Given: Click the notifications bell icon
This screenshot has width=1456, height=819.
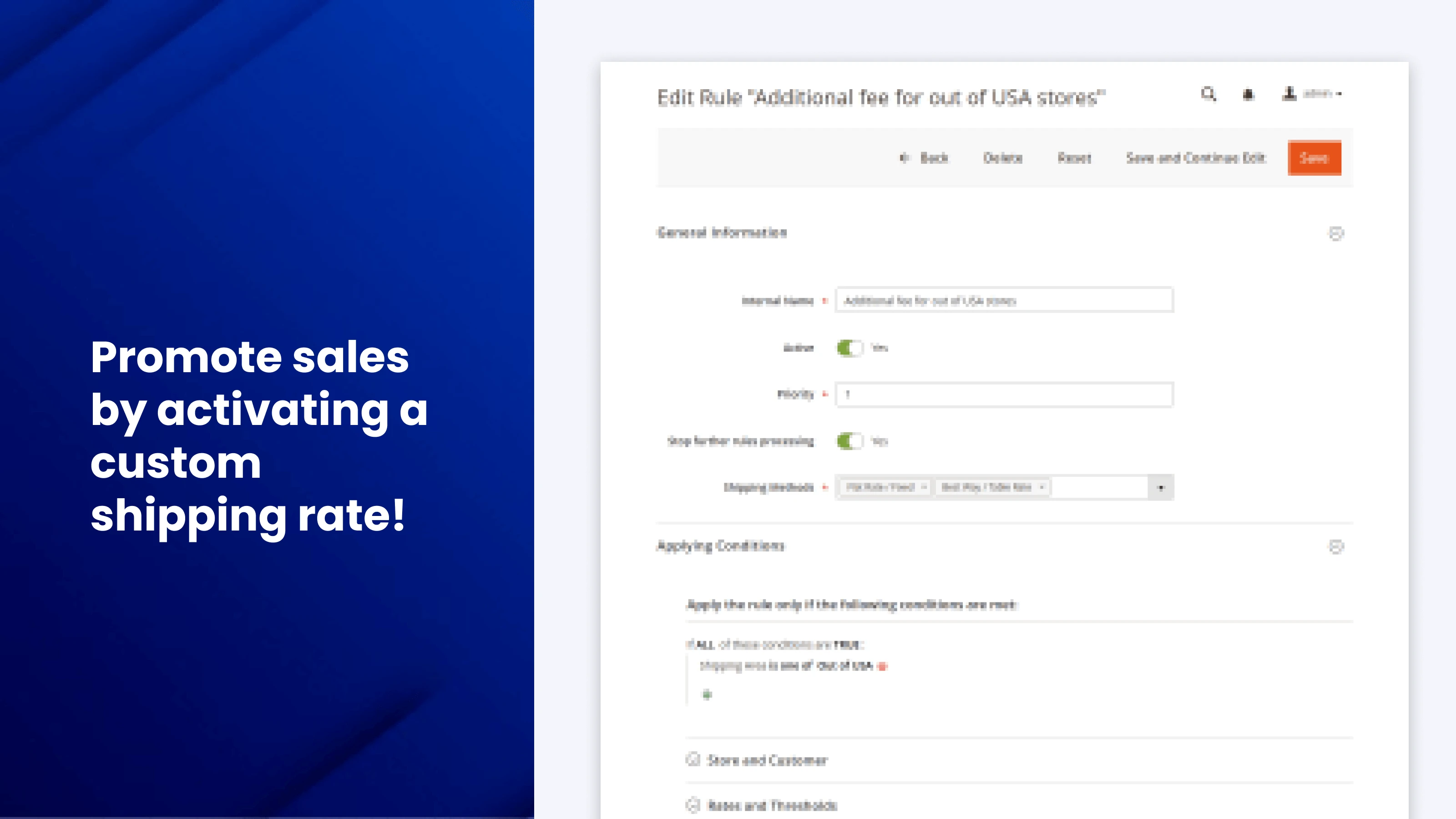Looking at the screenshot, I should tap(1248, 94).
